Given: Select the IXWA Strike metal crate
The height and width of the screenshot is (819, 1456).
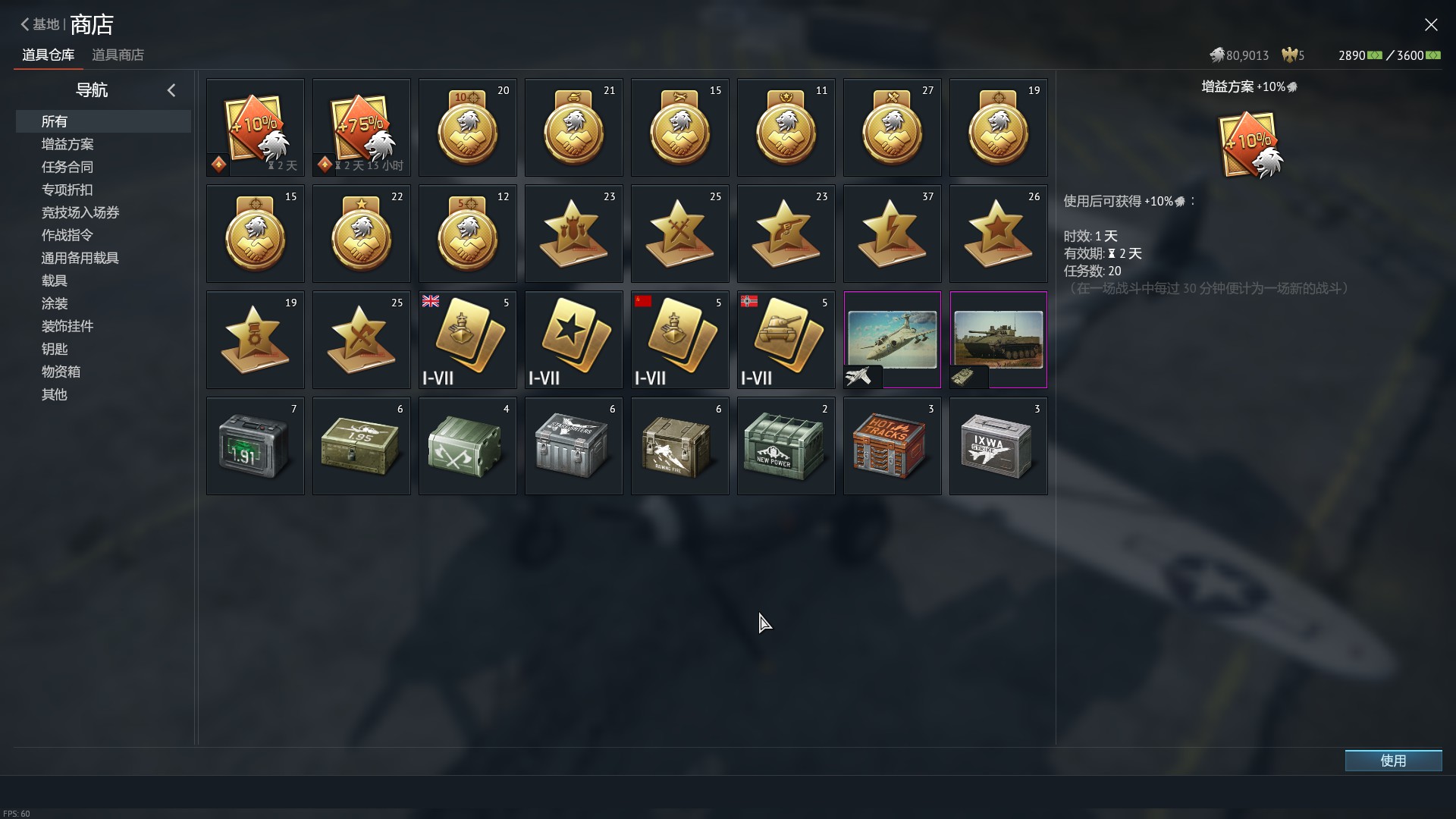Looking at the screenshot, I should point(999,446).
